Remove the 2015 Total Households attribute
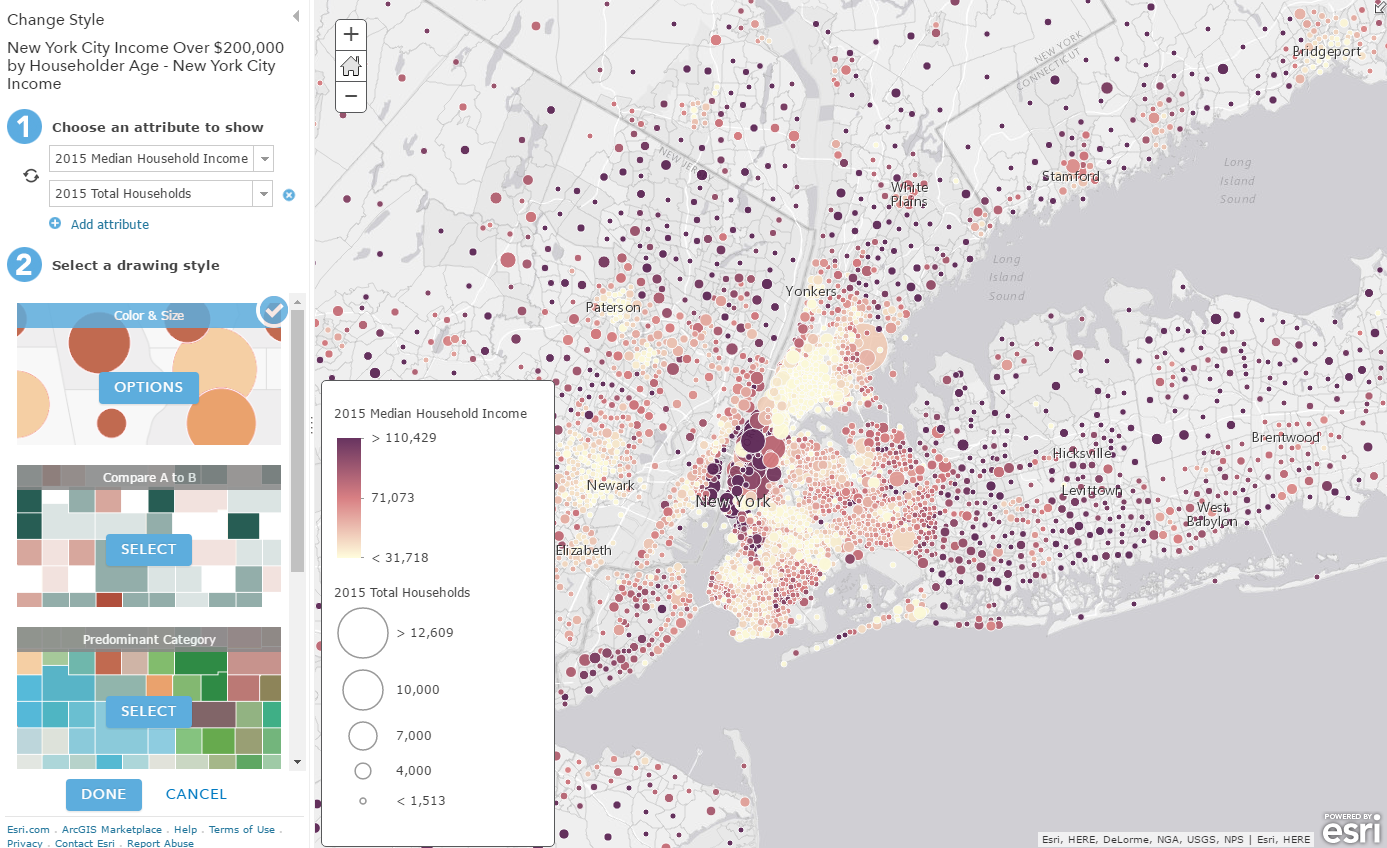The width and height of the screenshot is (1387, 848). 289,195
